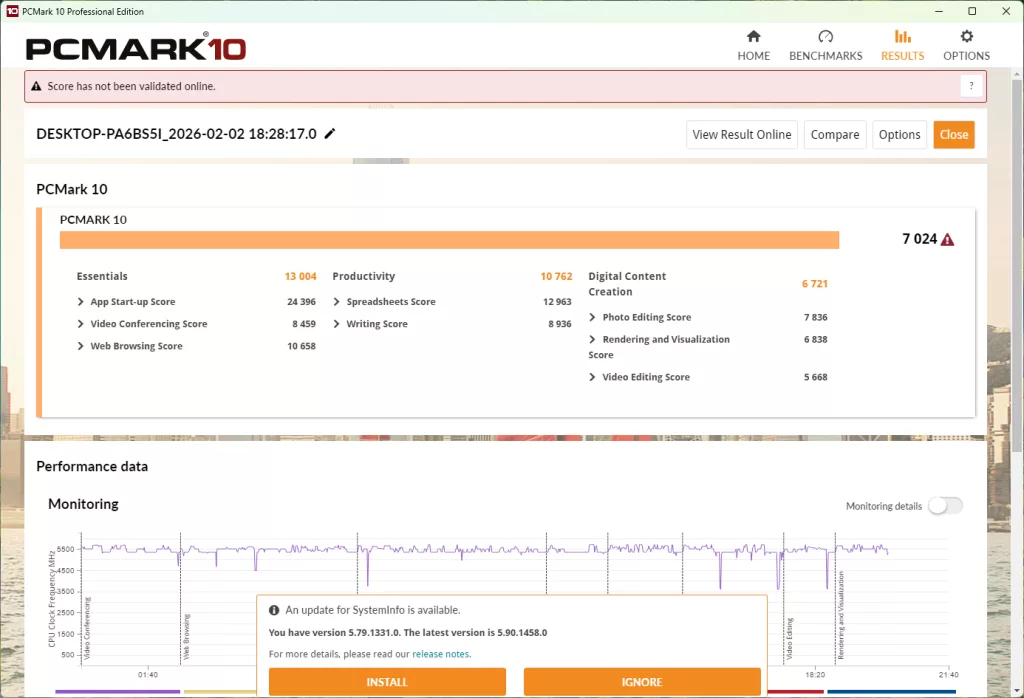Click the PCMark 10 logo
The width and height of the screenshot is (1024, 698).
click(x=136, y=47)
